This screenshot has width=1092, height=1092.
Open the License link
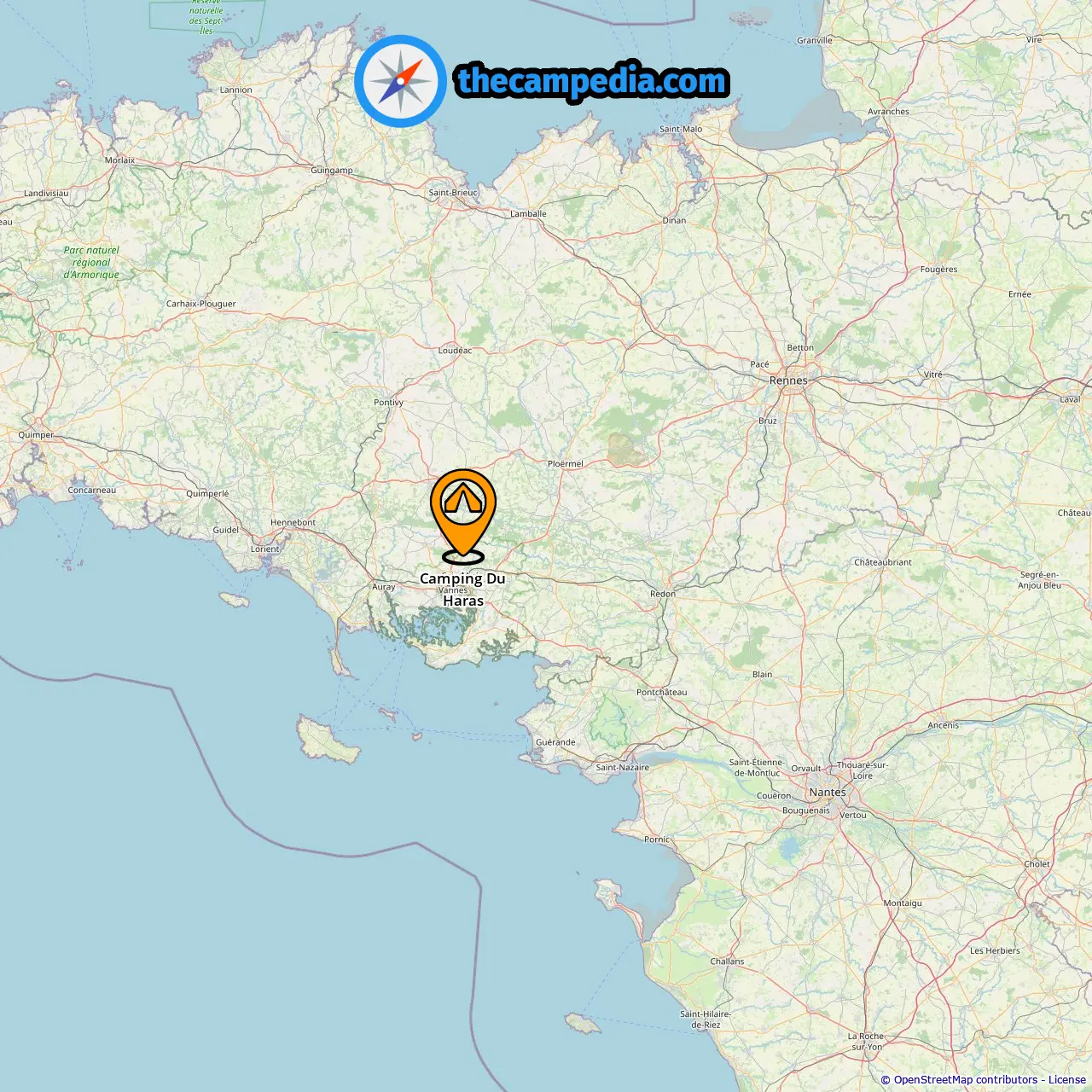[x=1067, y=1080]
